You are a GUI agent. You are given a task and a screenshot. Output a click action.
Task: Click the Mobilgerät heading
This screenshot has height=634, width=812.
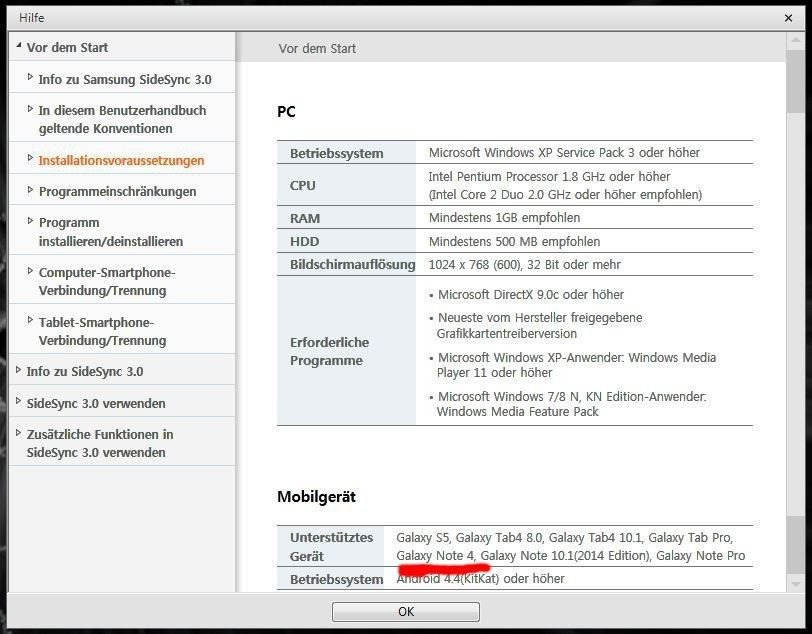316,497
